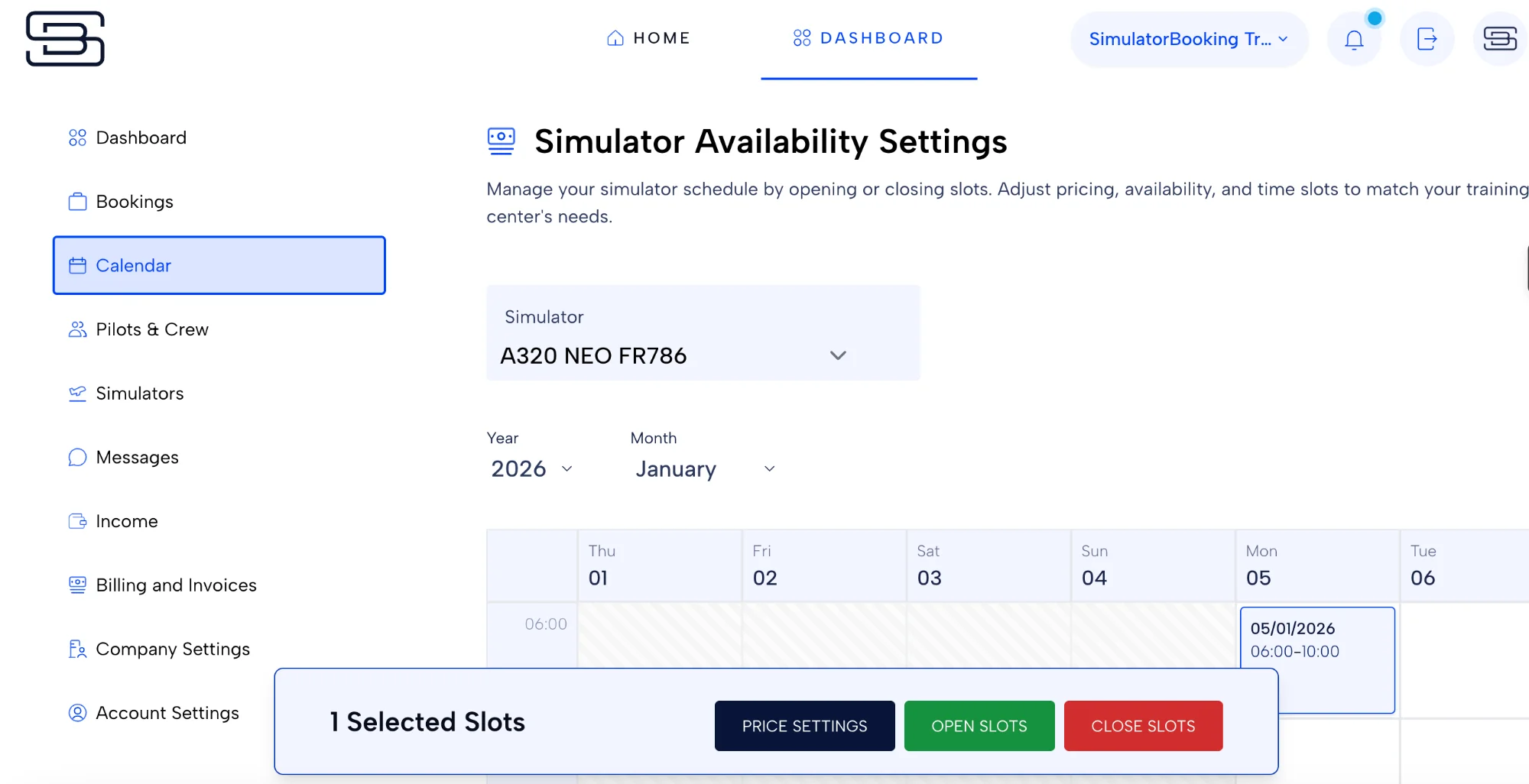Open Price Settings for selected slots
This screenshot has height=784, width=1529.
click(x=804, y=726)
